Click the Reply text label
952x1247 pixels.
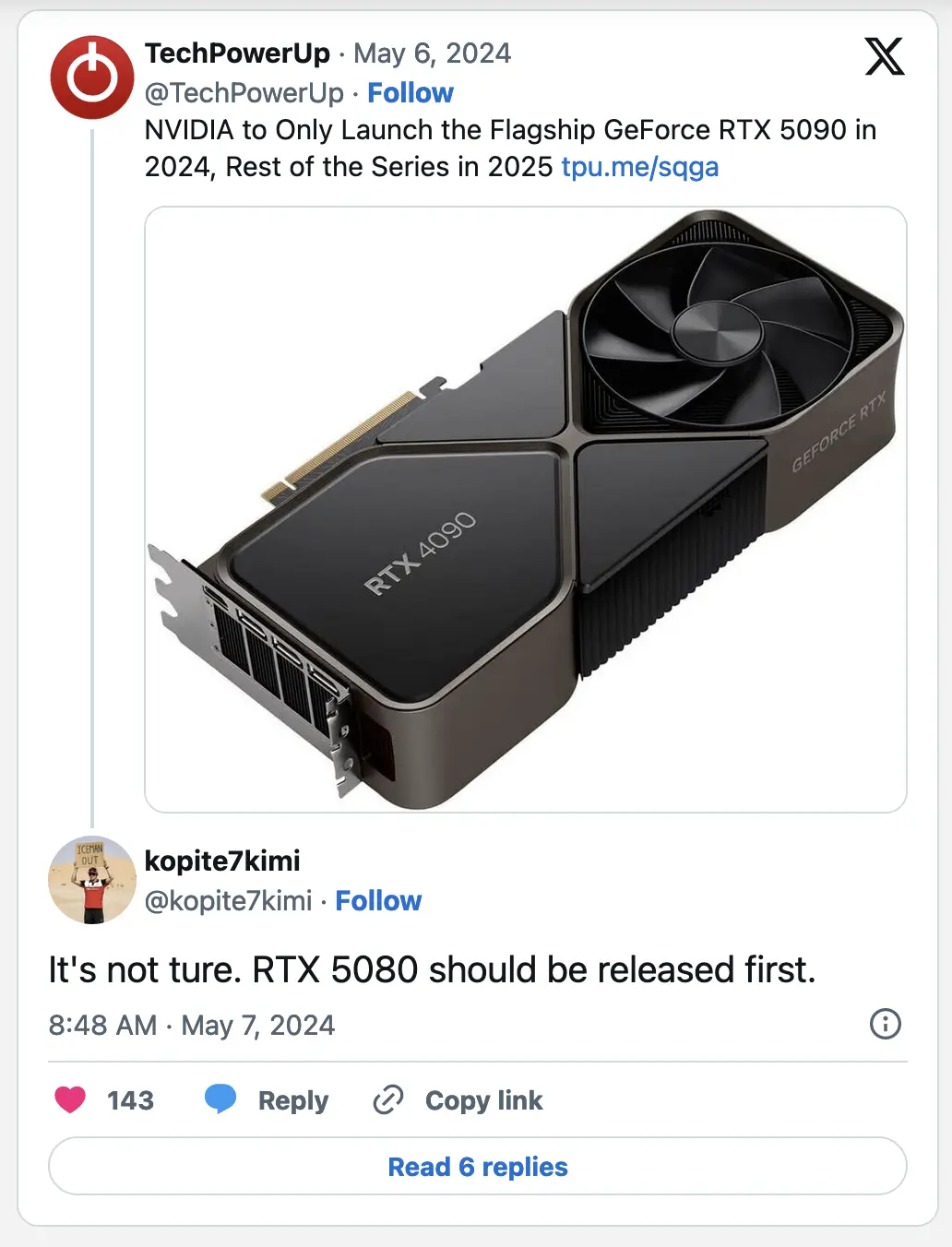[x=293, y=1100]
